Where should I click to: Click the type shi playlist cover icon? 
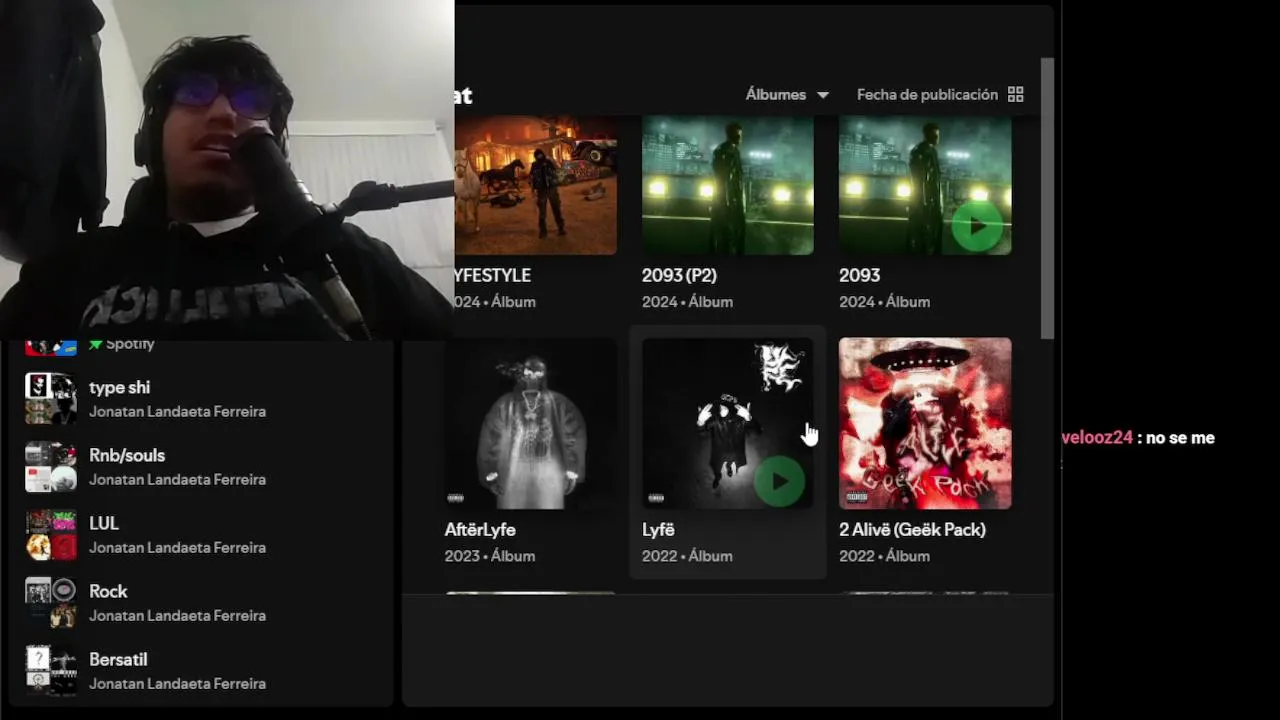coord(51,398)
